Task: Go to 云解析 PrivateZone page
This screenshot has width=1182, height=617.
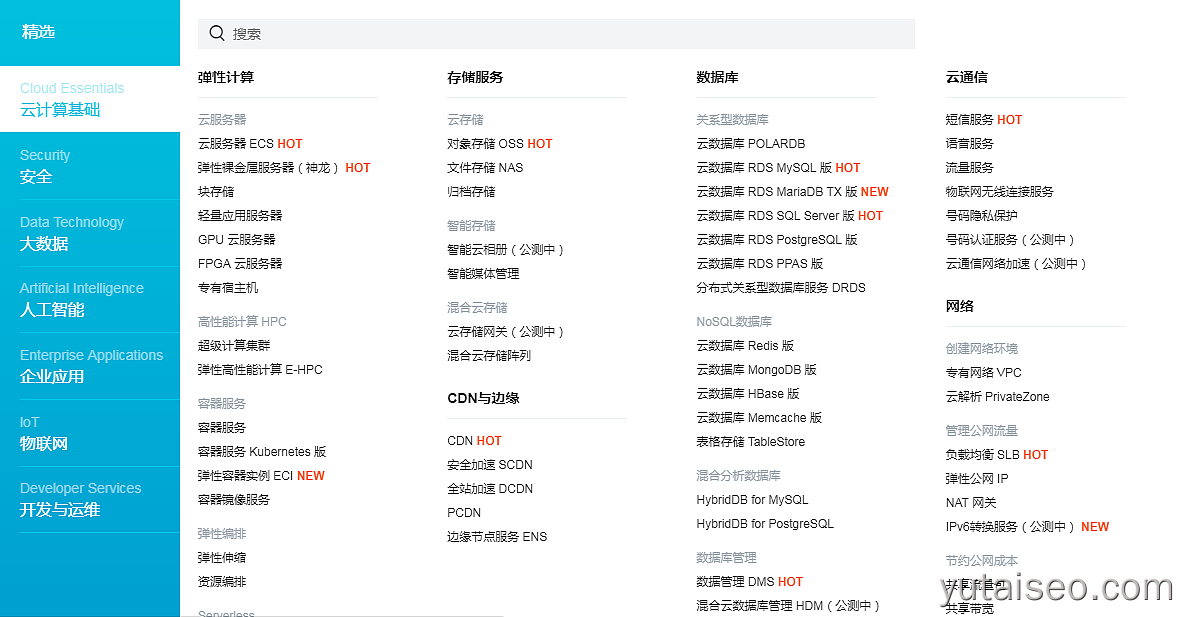Action: pyautogui.click(x=997, y=397)
